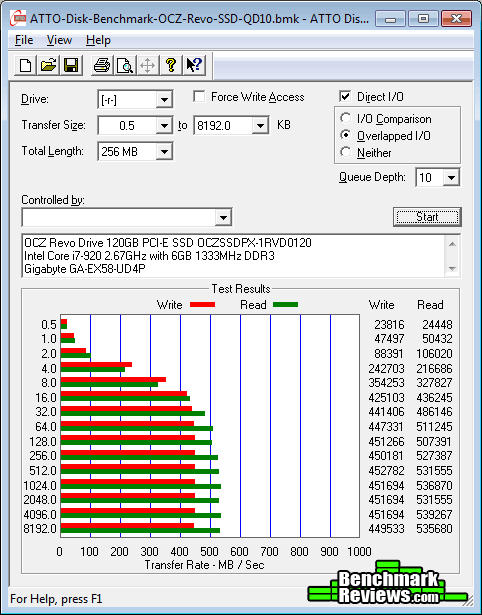The width and height of the screenshot is (482, 615).
Task: Click the four-arrow move toolbar icon
Action: pos(147,65)
